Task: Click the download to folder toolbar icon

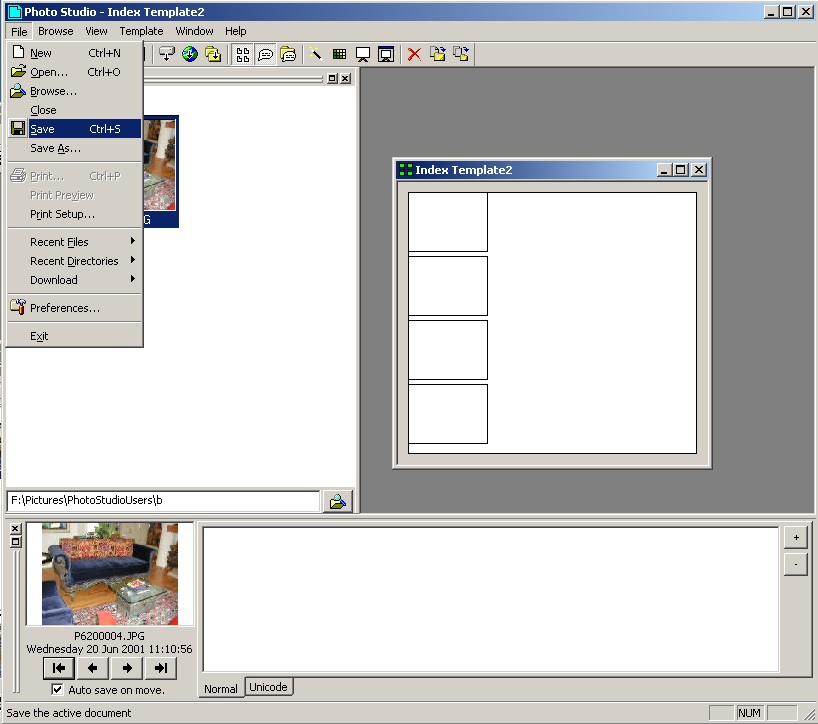Action: pyautogui.click(x=213, y=54)
